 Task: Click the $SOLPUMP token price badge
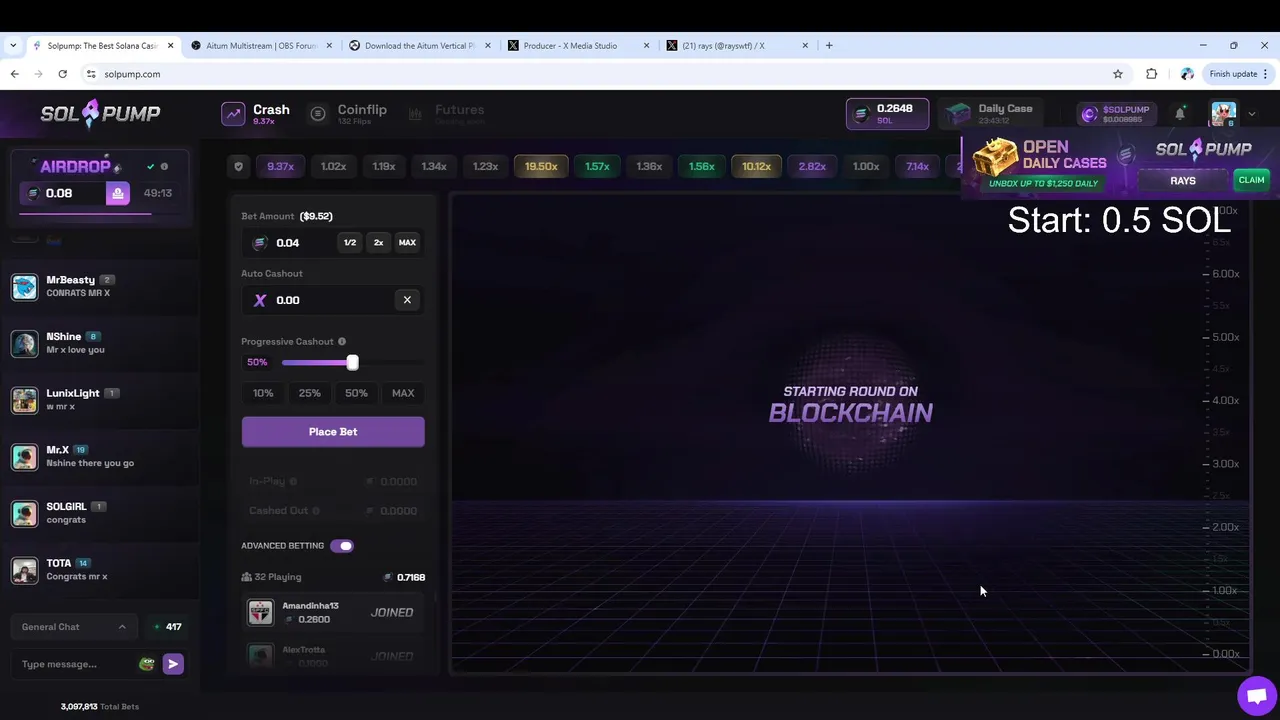point(1118,114)
